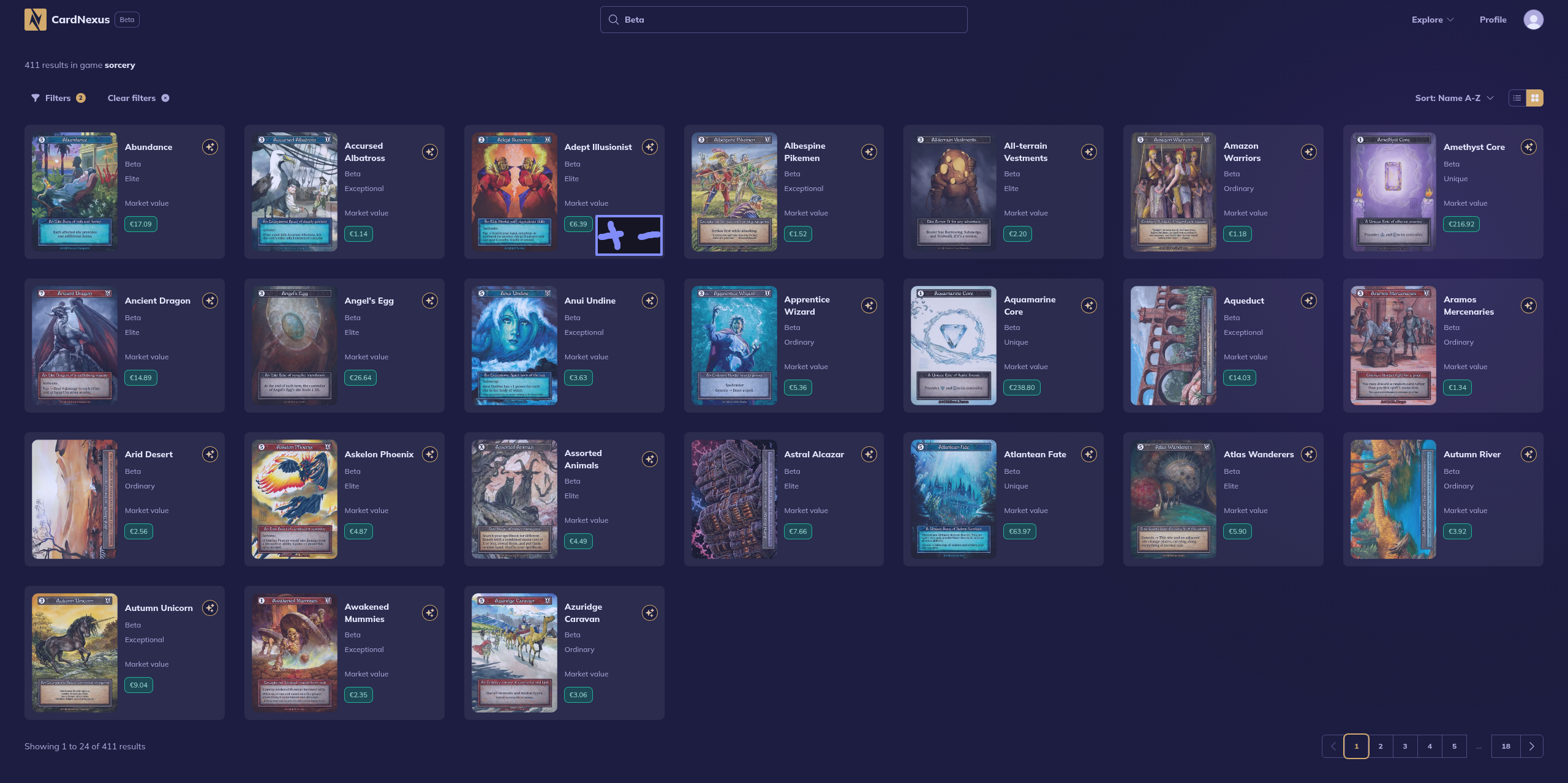Go to next results page arrow
Screen dimensions: 1568x783
1532,746
